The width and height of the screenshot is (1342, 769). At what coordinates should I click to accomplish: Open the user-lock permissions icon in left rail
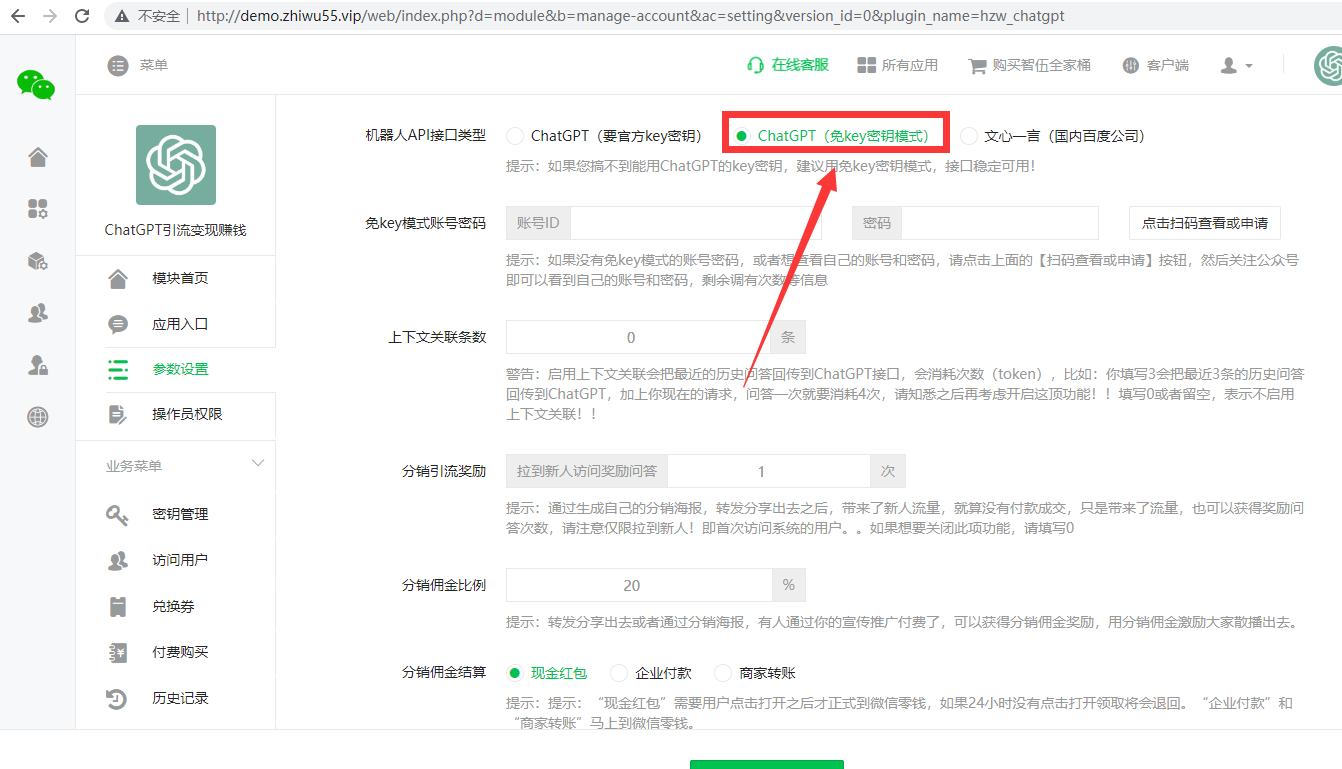(x=38, y=365)
